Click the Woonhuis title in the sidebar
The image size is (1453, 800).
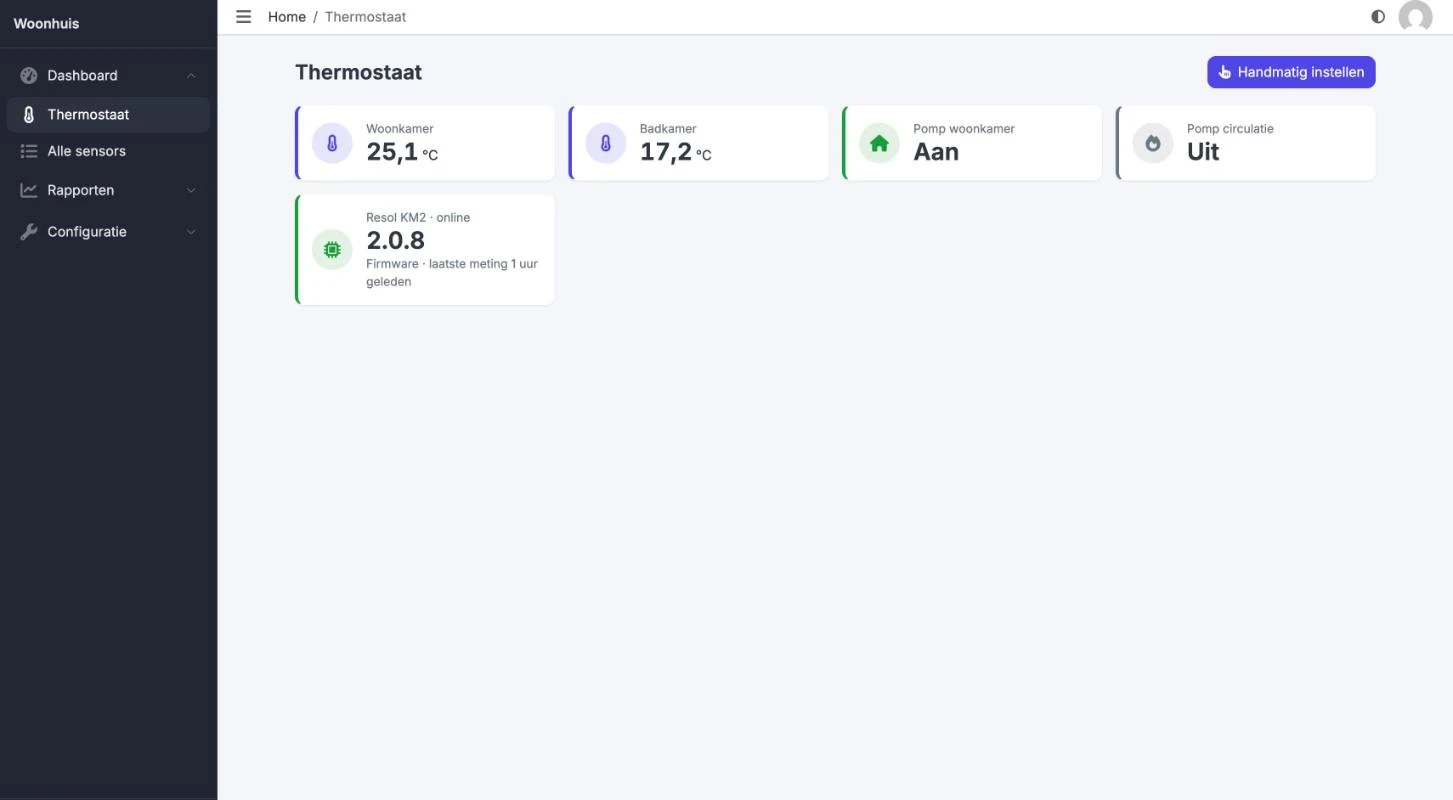click(x=46, y=23)
